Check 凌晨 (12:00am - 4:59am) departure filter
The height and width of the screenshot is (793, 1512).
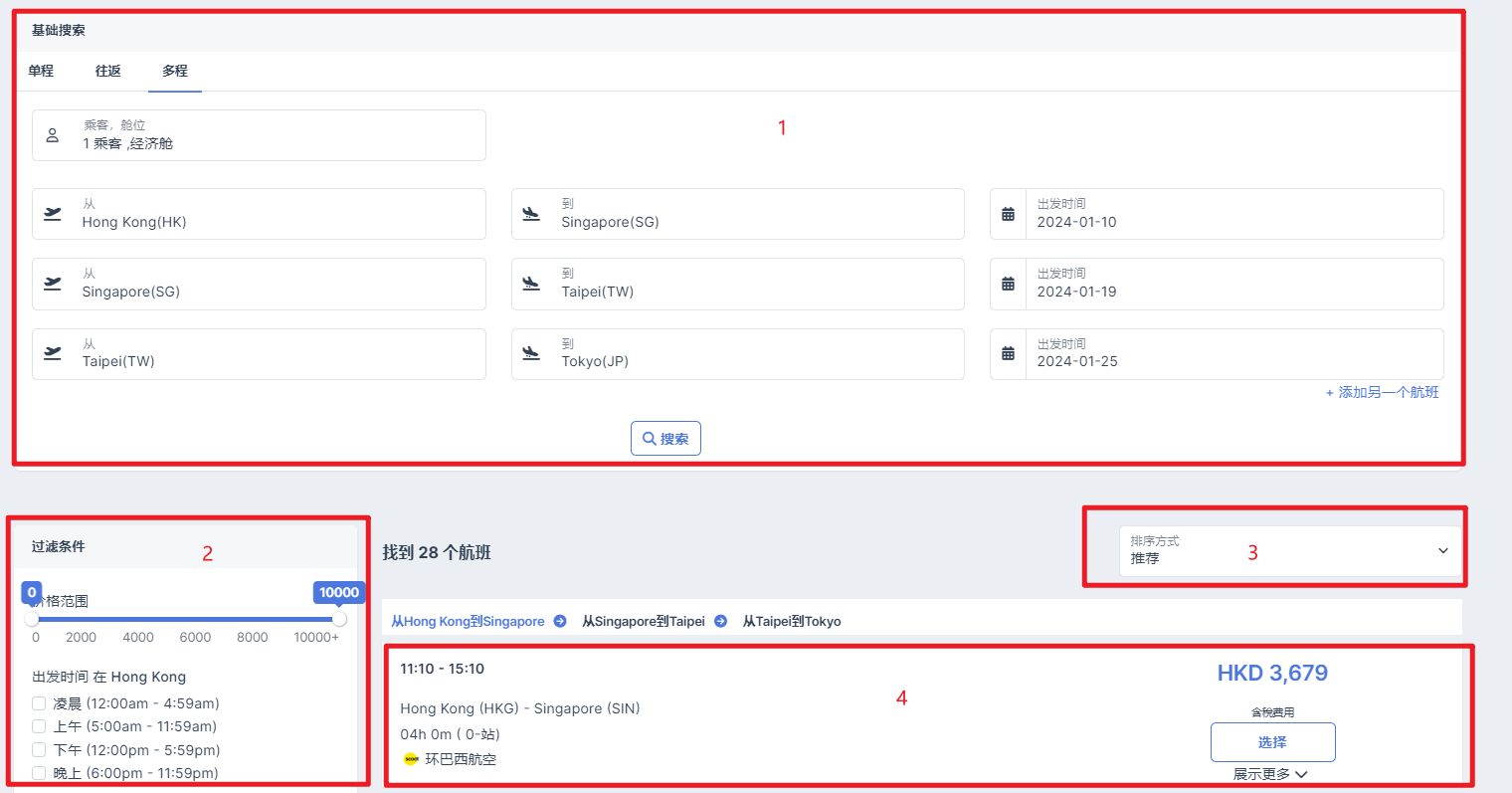pos(39,703)
